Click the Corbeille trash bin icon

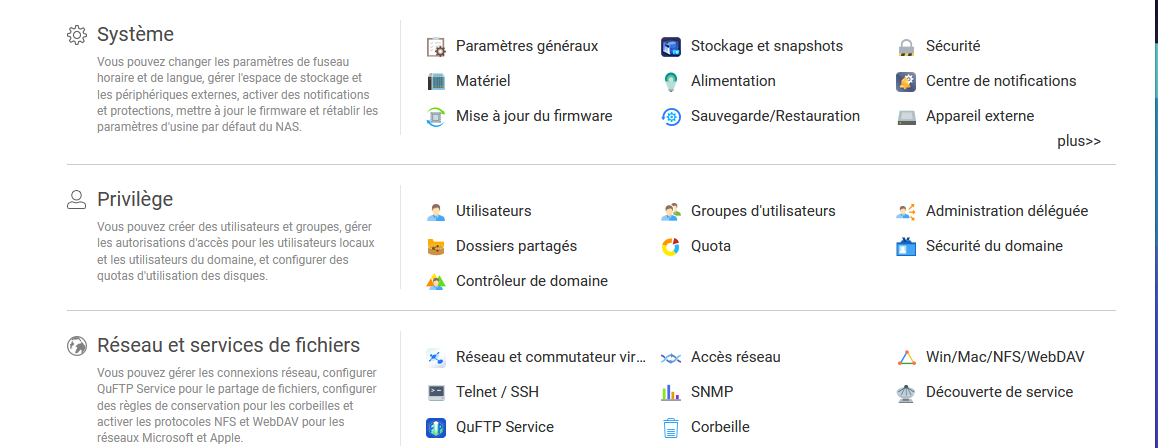(671, 427)
